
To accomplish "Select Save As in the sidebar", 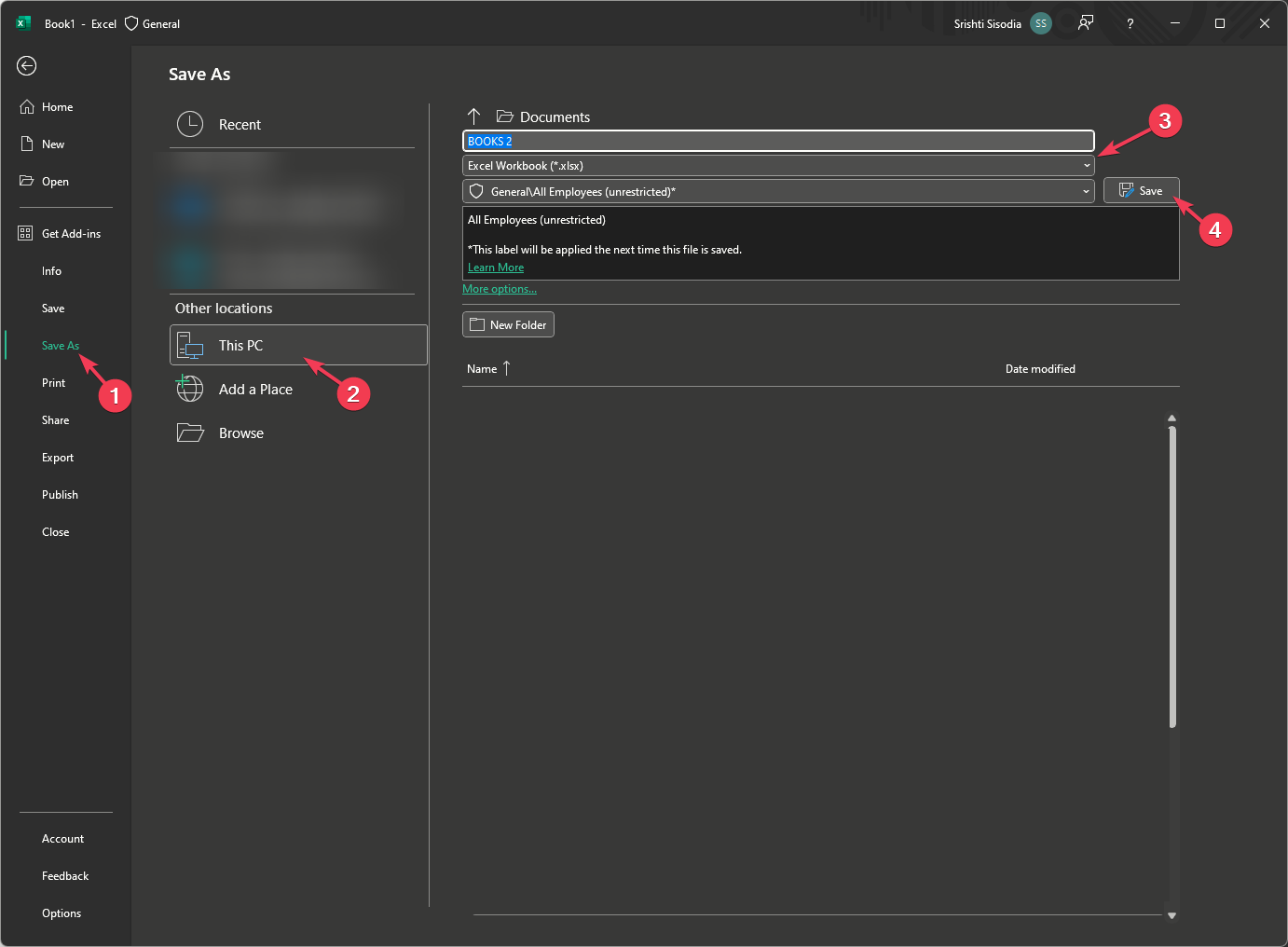I will pyautogui.click(x=61, y=346).
